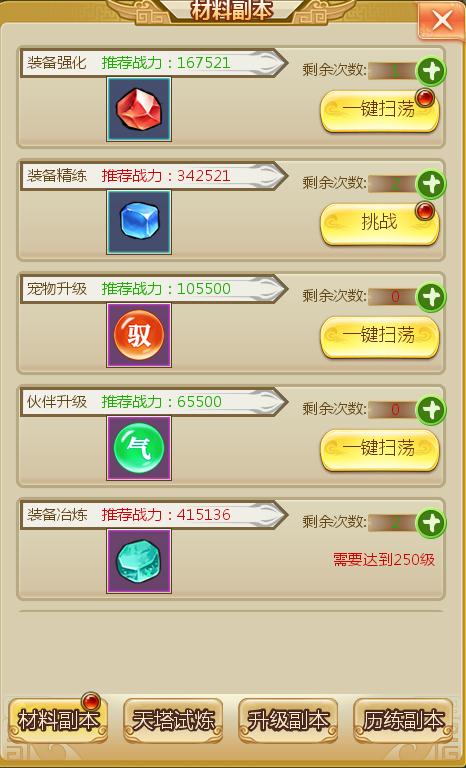This screenshot has width=466, height=768.
Task: Add attempts with 伙伴升级 plus icon
Action: click(431, 410)
